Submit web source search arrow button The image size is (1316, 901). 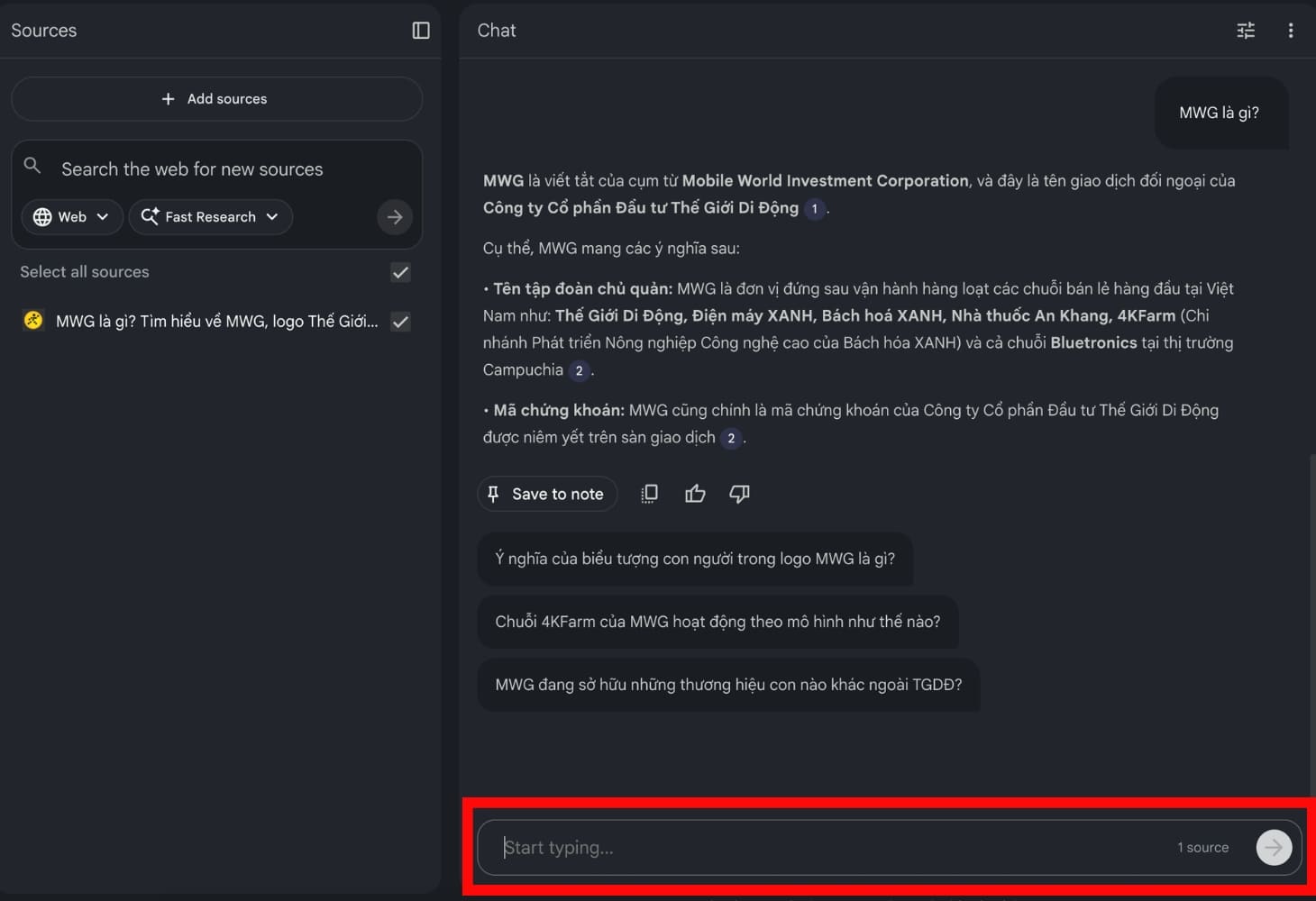tap(394, 217)
